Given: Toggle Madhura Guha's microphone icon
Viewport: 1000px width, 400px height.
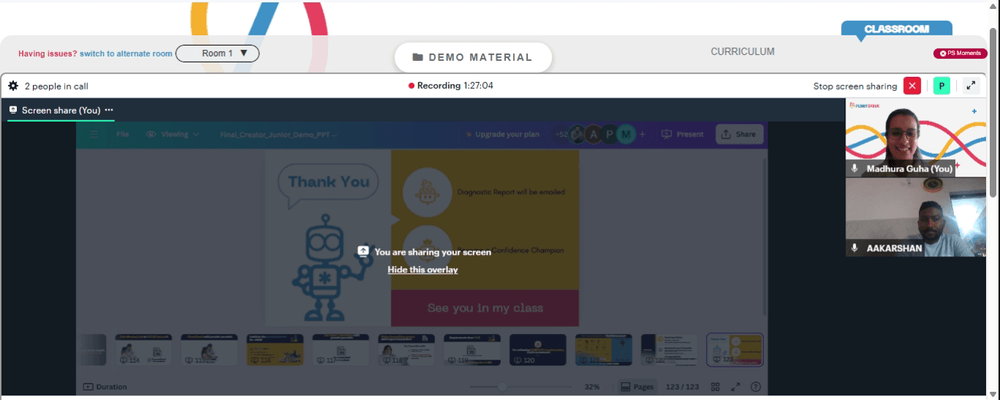Looking at the screenshot, I should point(855,168).
